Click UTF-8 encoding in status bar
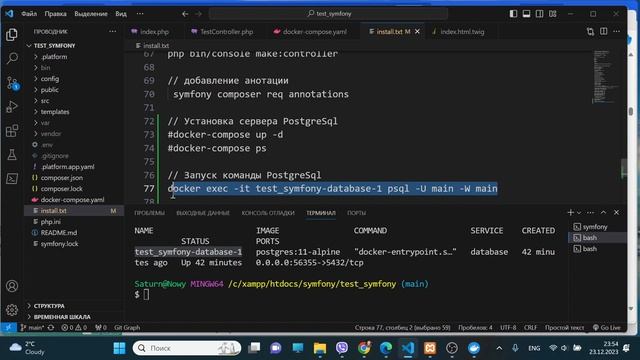 pos(508,327)
